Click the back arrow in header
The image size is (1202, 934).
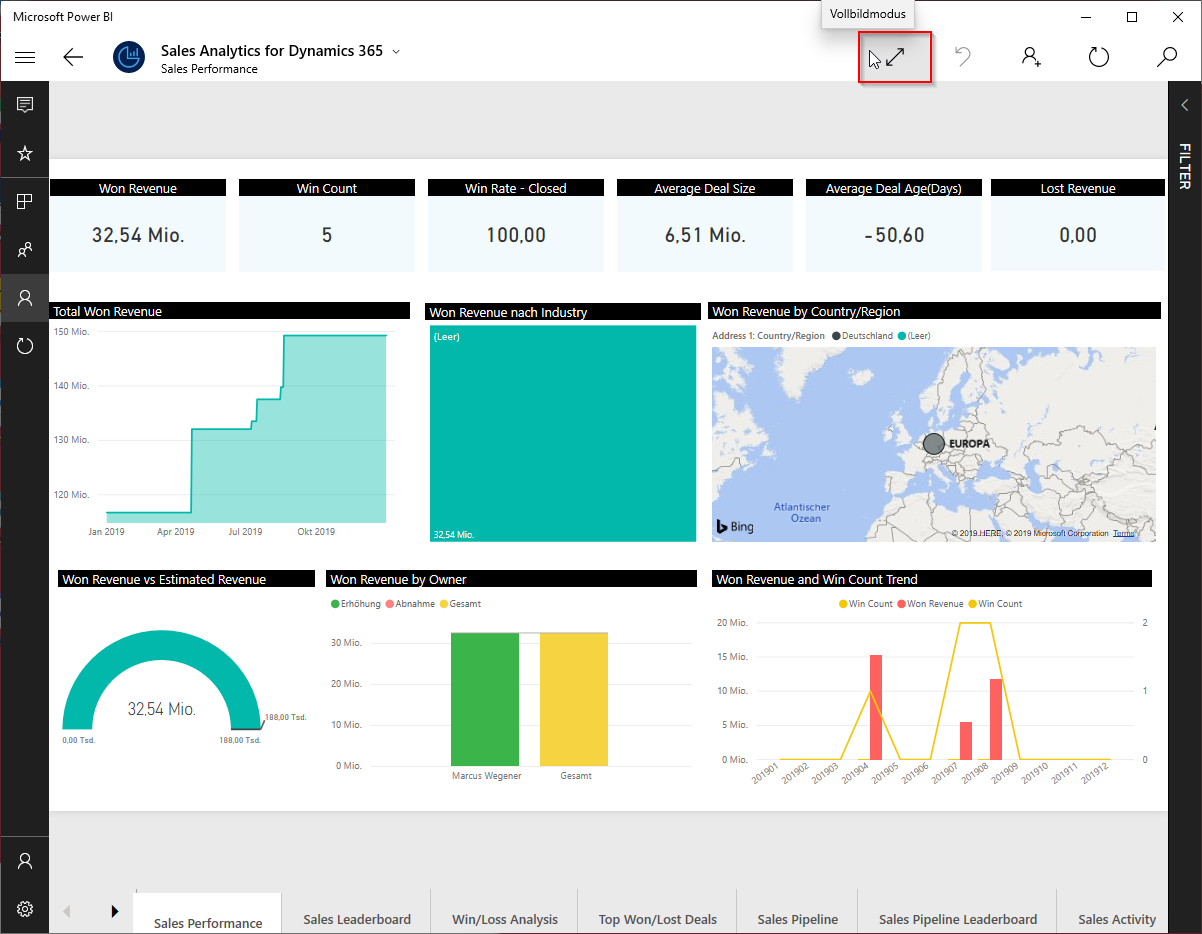pyautogui.click(x=73, y=57)
